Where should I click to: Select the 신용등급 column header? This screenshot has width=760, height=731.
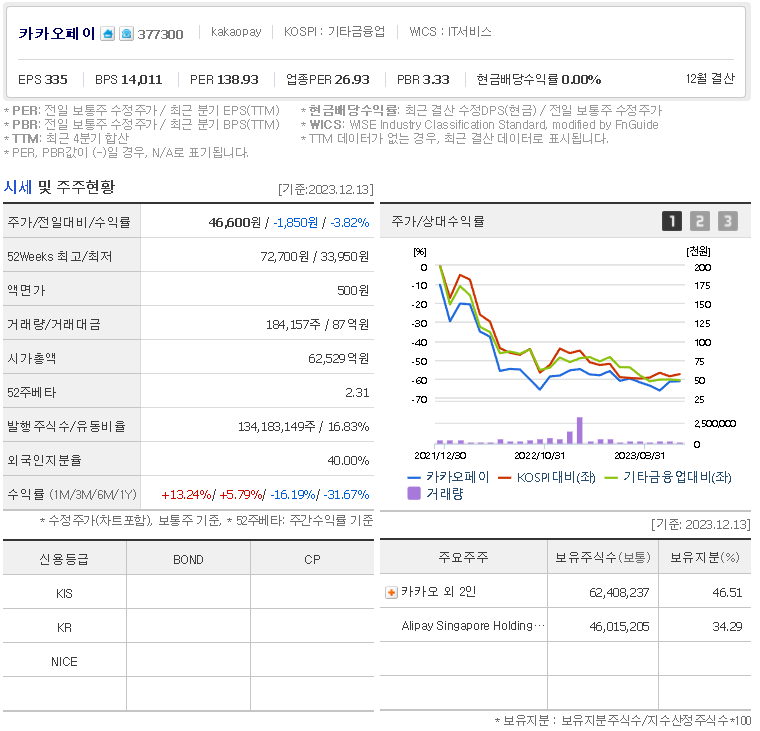tap(64, 559)
